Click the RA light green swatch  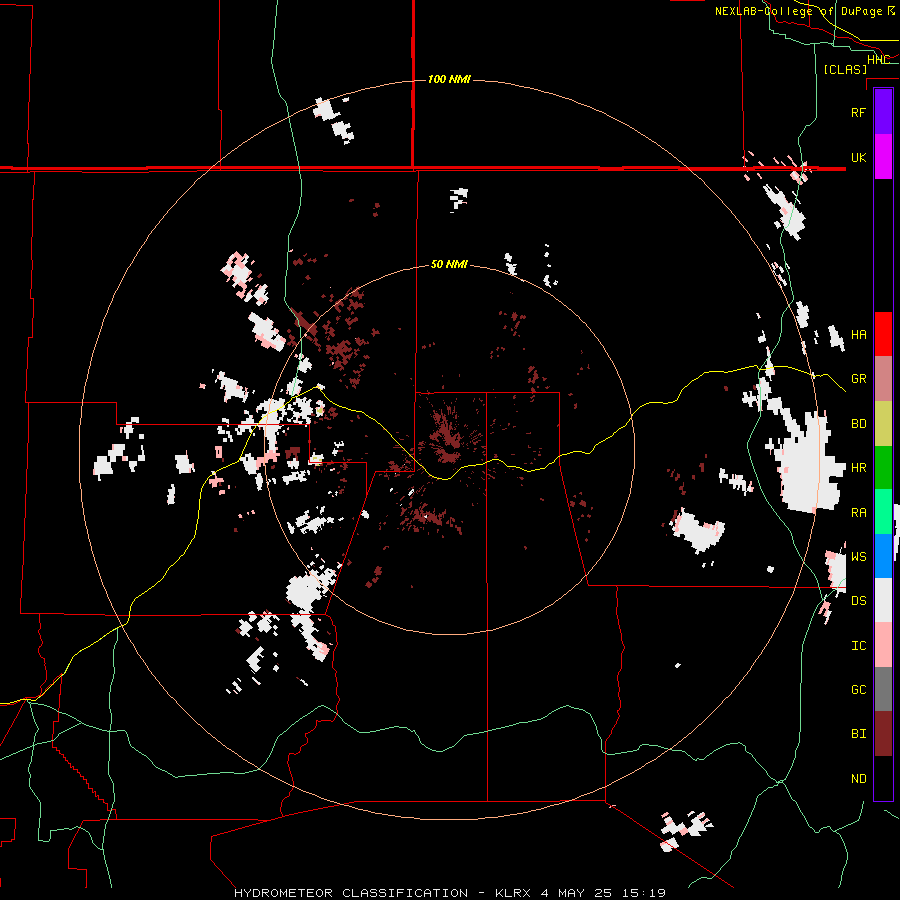(883, 512)
